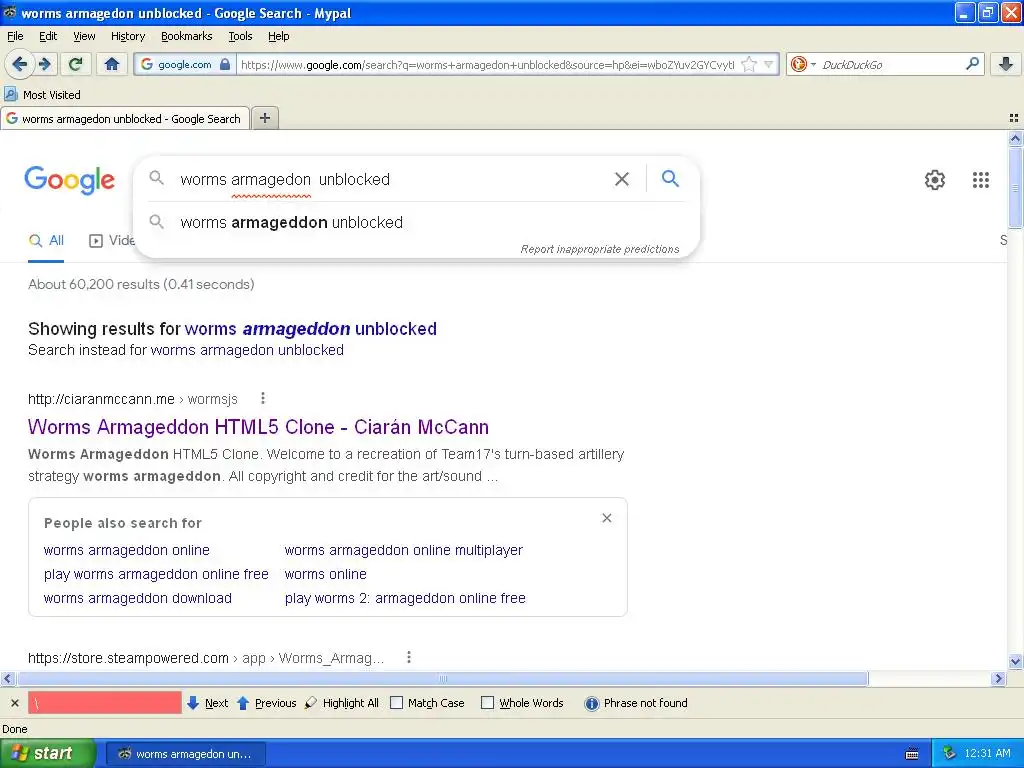
Task: Click the vertical scrollbar up arrow
Action: pyautogui.click(x=1015, y=138)
